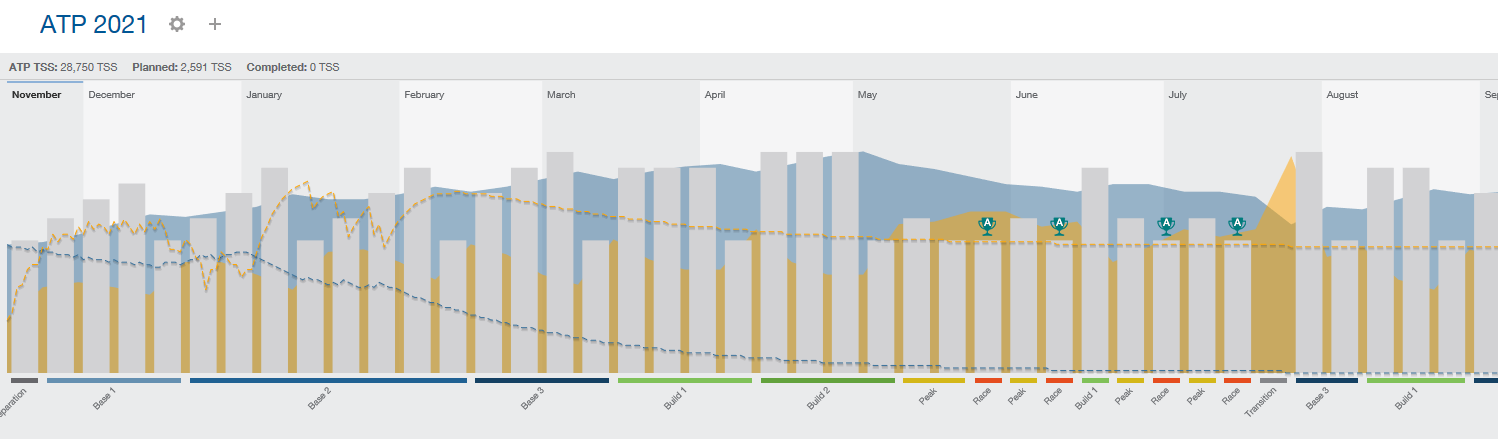Viewport: 1498px width, 439px height.
Task: Select the gray Transition period bar
Action: click(1273, 380)
